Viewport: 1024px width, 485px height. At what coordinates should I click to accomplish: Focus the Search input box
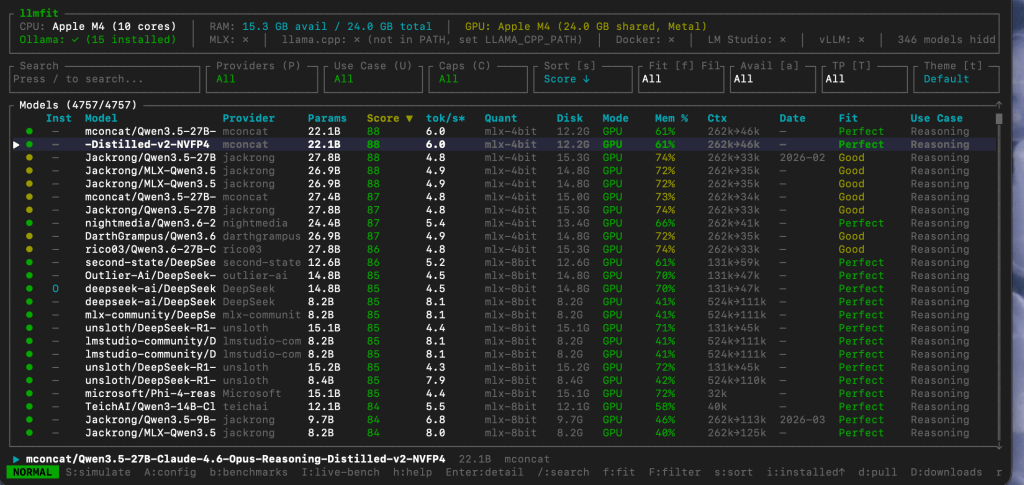(x=105, y=79)
